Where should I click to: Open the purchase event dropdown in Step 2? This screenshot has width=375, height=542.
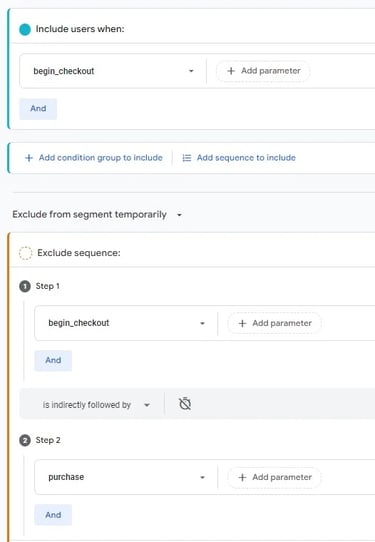pyautogui.click(x=126, y=477)
